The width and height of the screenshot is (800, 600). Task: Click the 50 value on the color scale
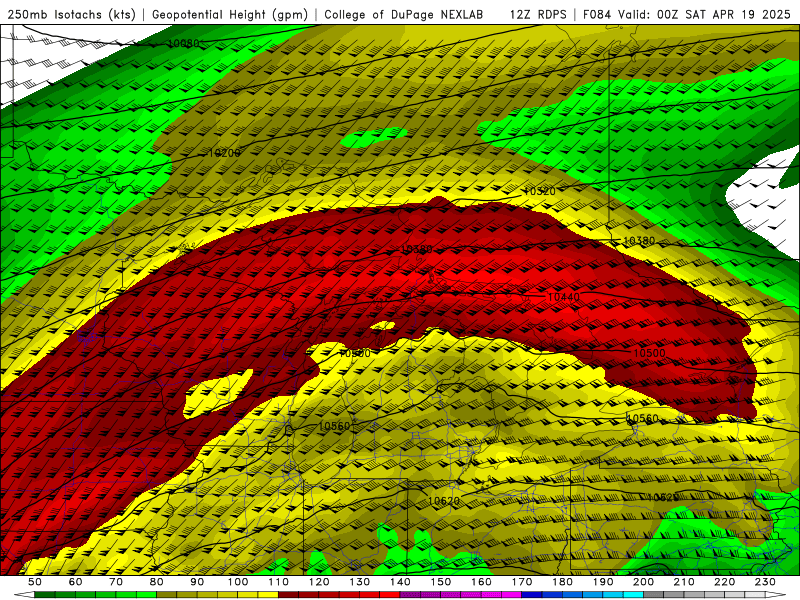point(35,582)
